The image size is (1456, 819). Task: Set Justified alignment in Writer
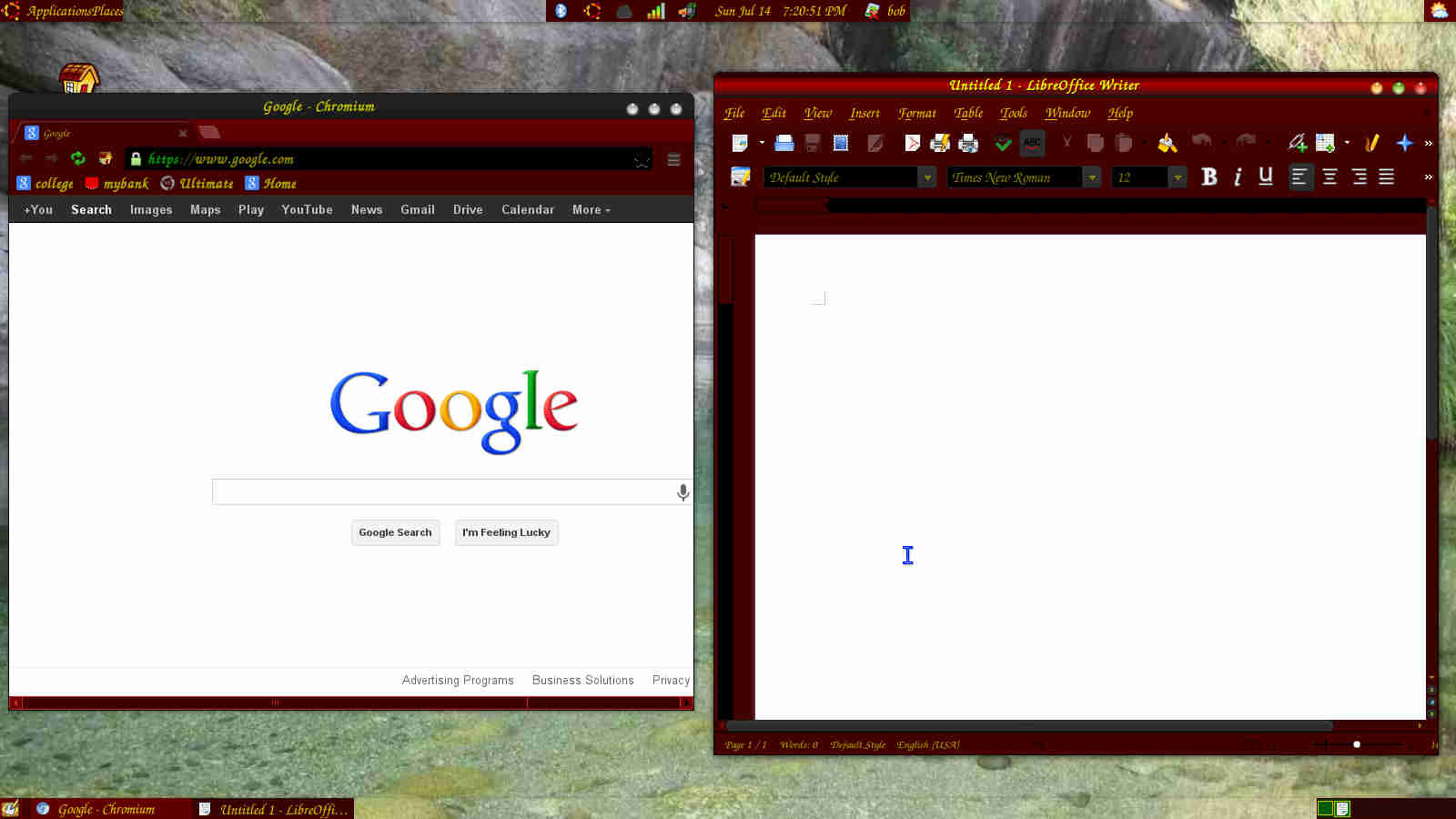[x=1387, y=177]
